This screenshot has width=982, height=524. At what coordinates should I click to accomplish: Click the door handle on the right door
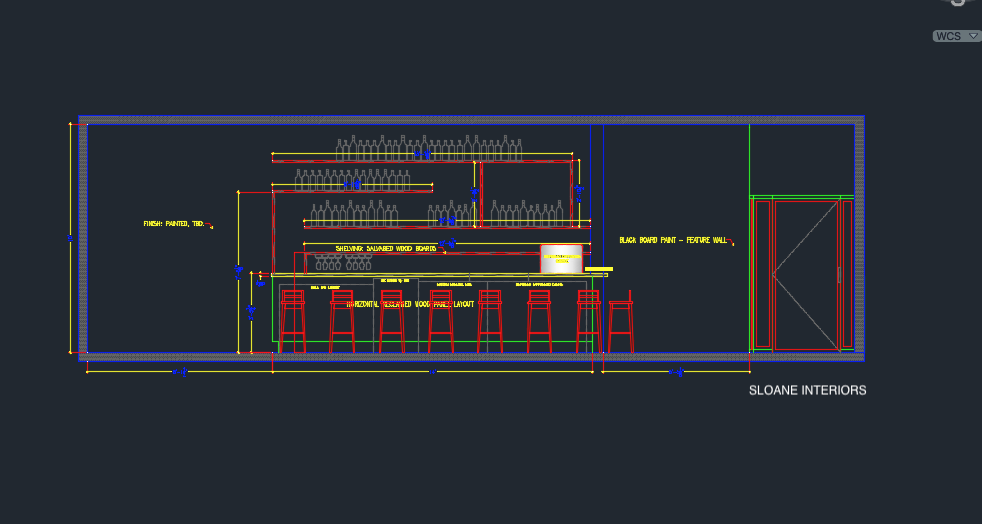tap(837, 273)
